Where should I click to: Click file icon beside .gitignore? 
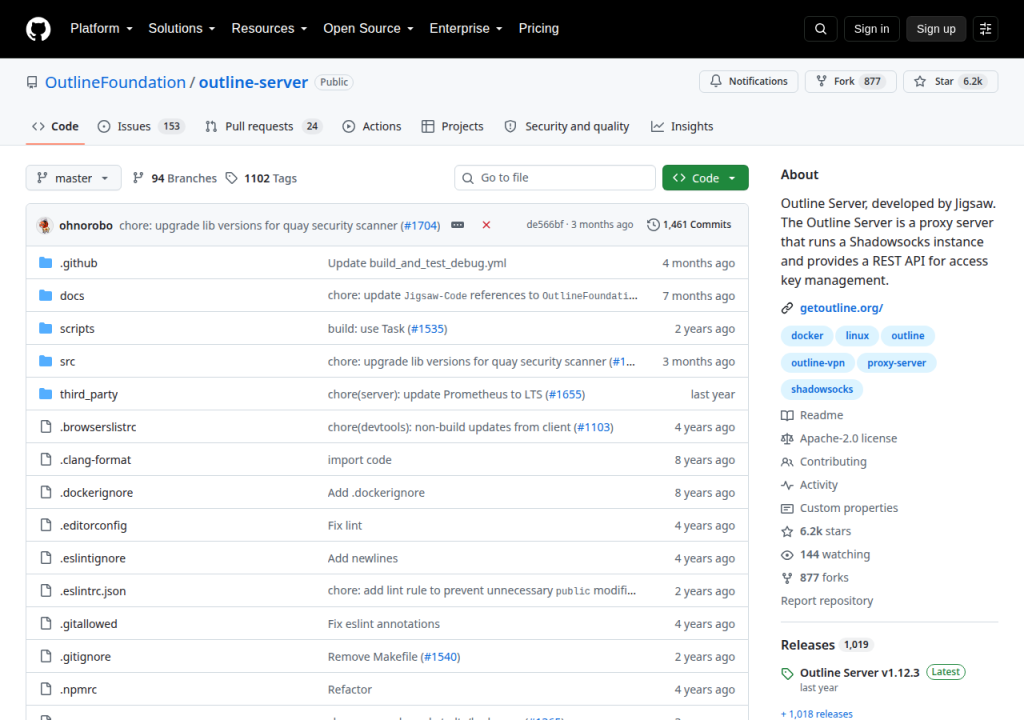coord(46,656)
